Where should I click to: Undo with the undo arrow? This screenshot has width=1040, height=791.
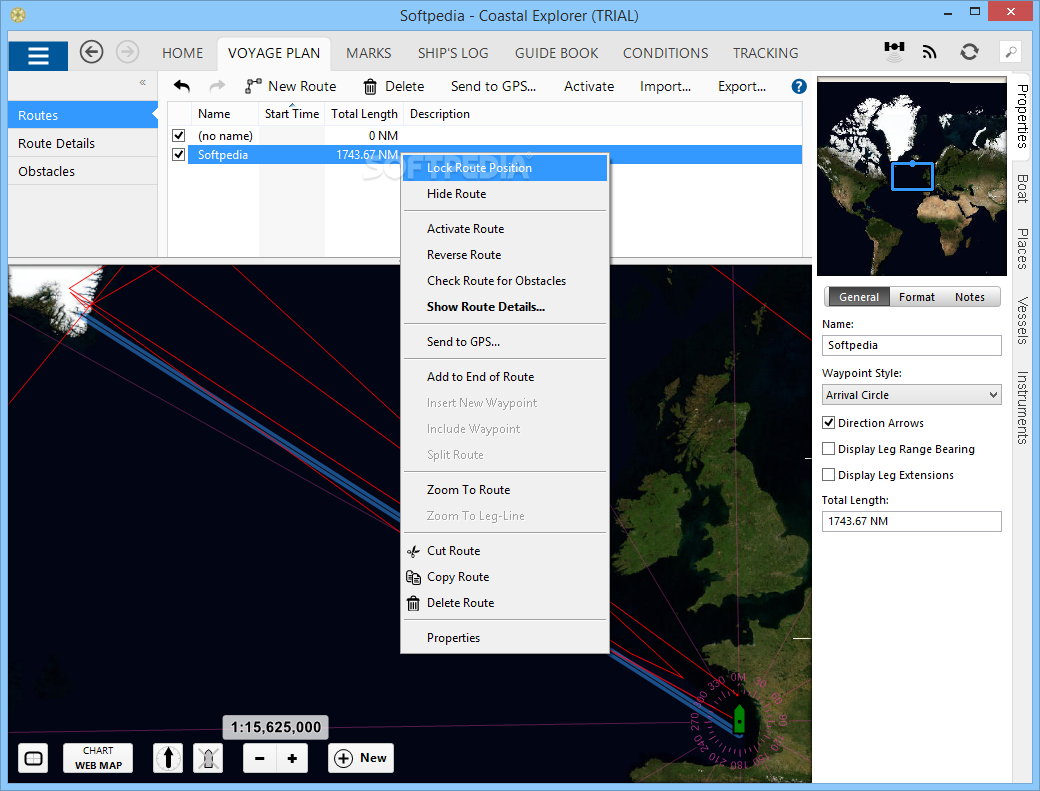(x=182, y=86)
